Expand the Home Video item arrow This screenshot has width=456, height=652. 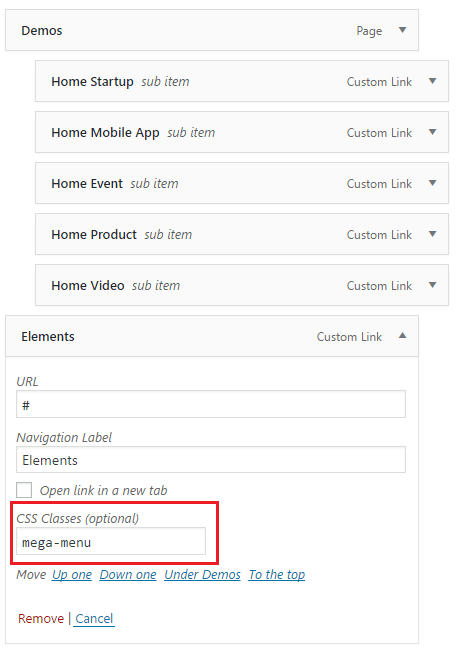tap(432, 285)
